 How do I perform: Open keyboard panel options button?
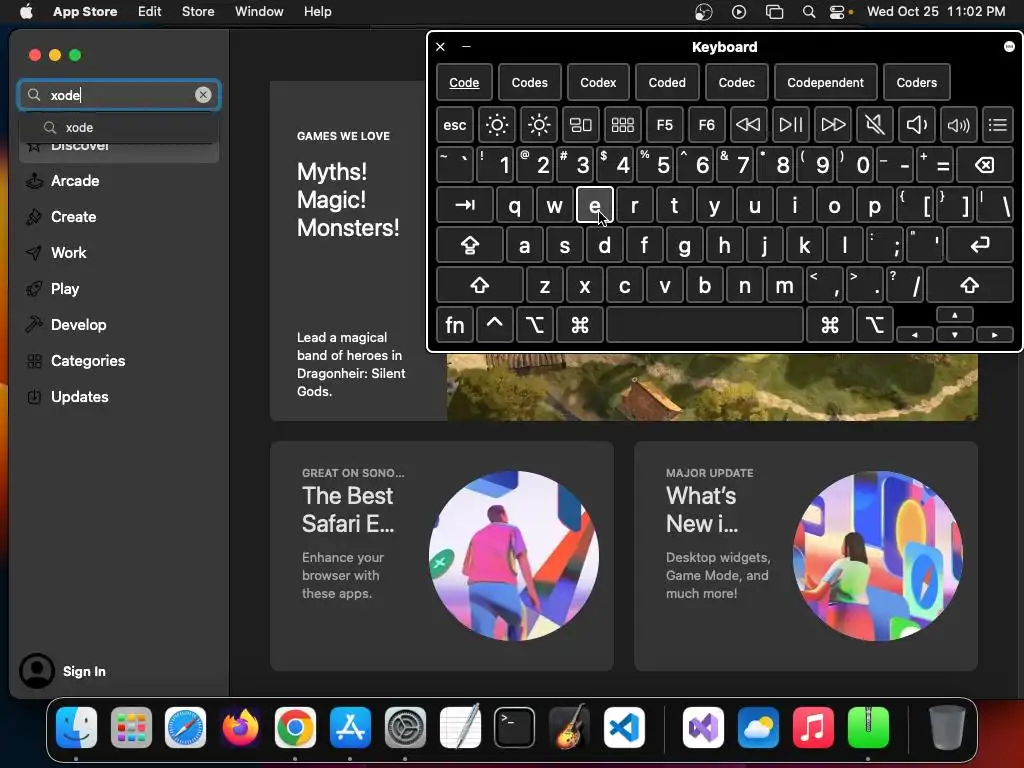tap(1009, 47)
